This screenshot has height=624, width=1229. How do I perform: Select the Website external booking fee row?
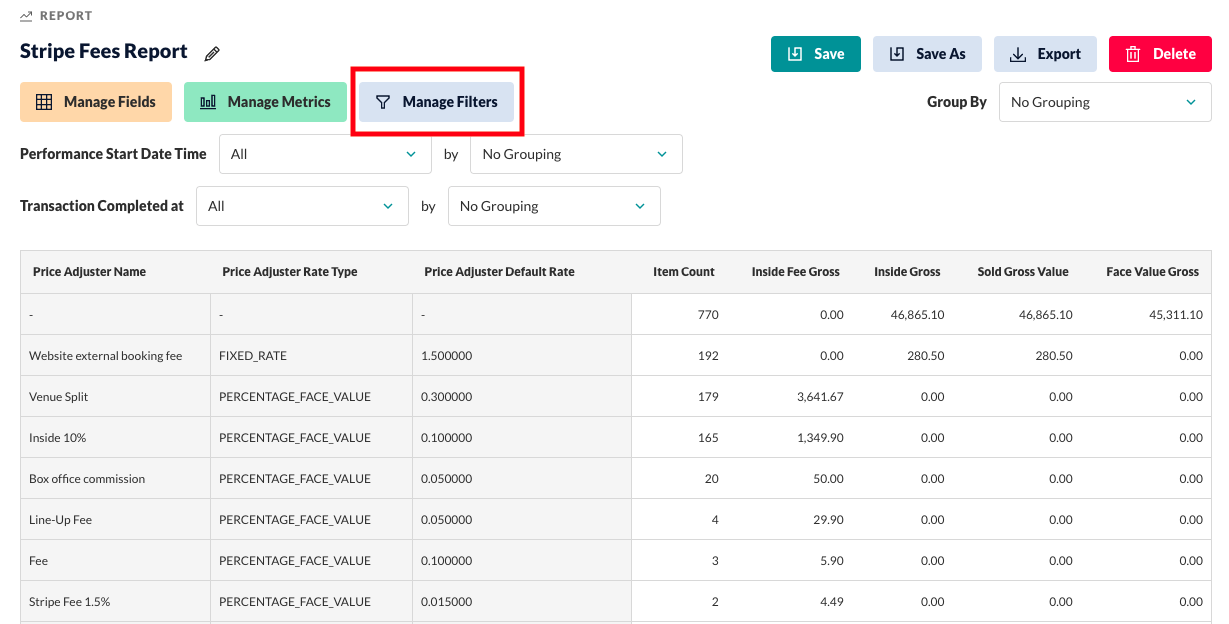click(616, 355)
